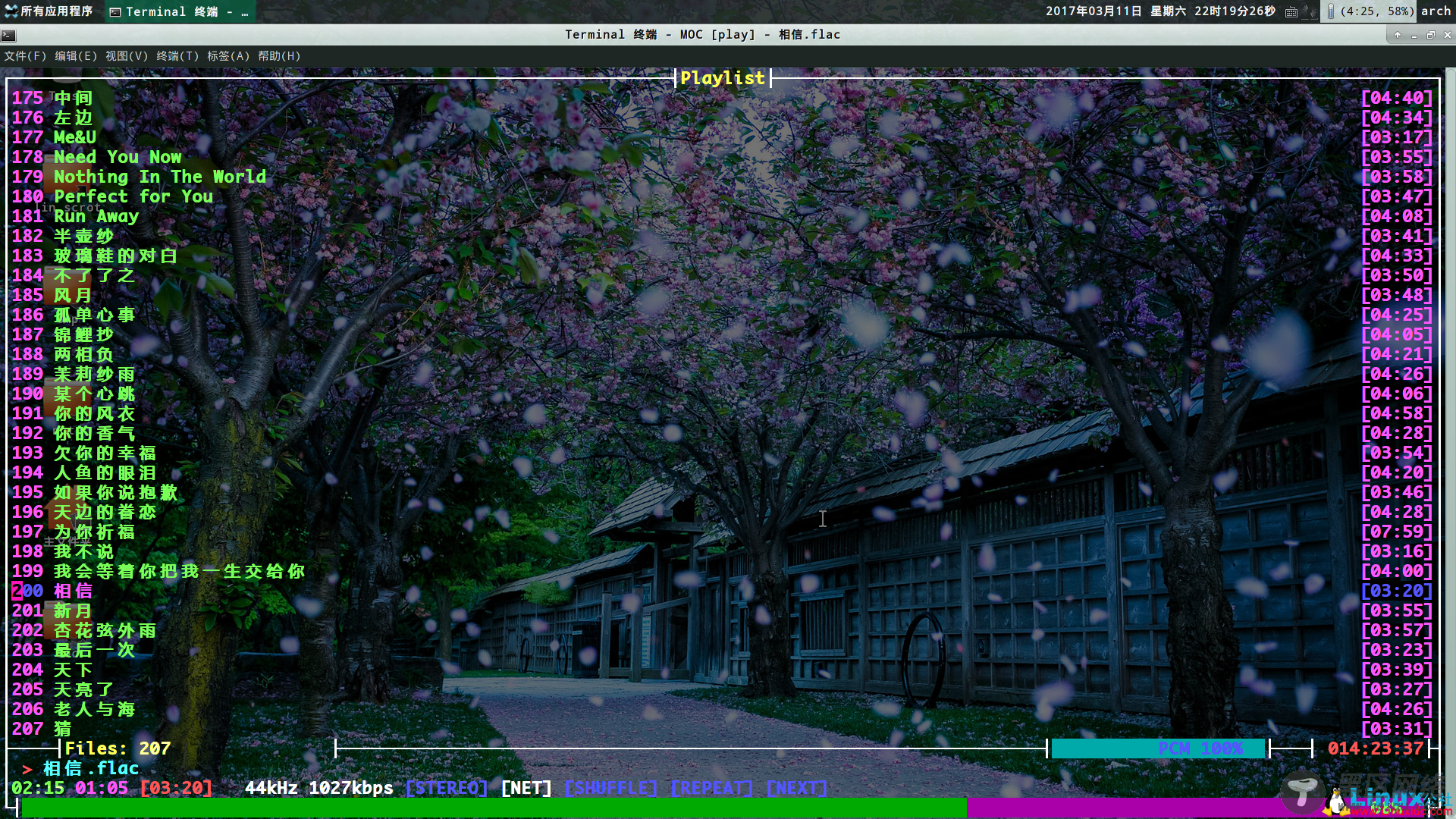Toggle SHUFFLE playback mode
1456x819 pixels.
click(x=610, y=788)
